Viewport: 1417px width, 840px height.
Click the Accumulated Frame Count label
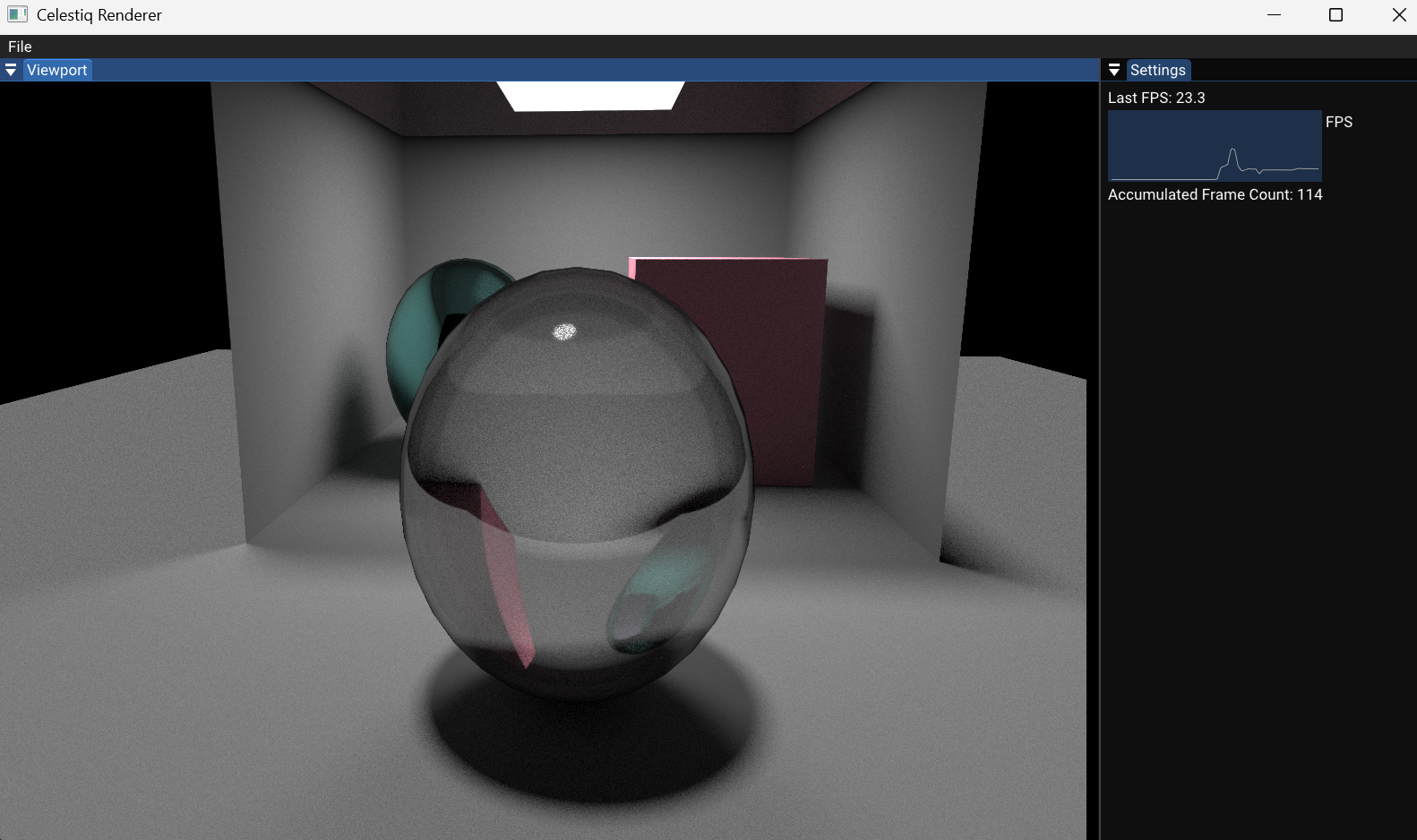[1215, 194]
